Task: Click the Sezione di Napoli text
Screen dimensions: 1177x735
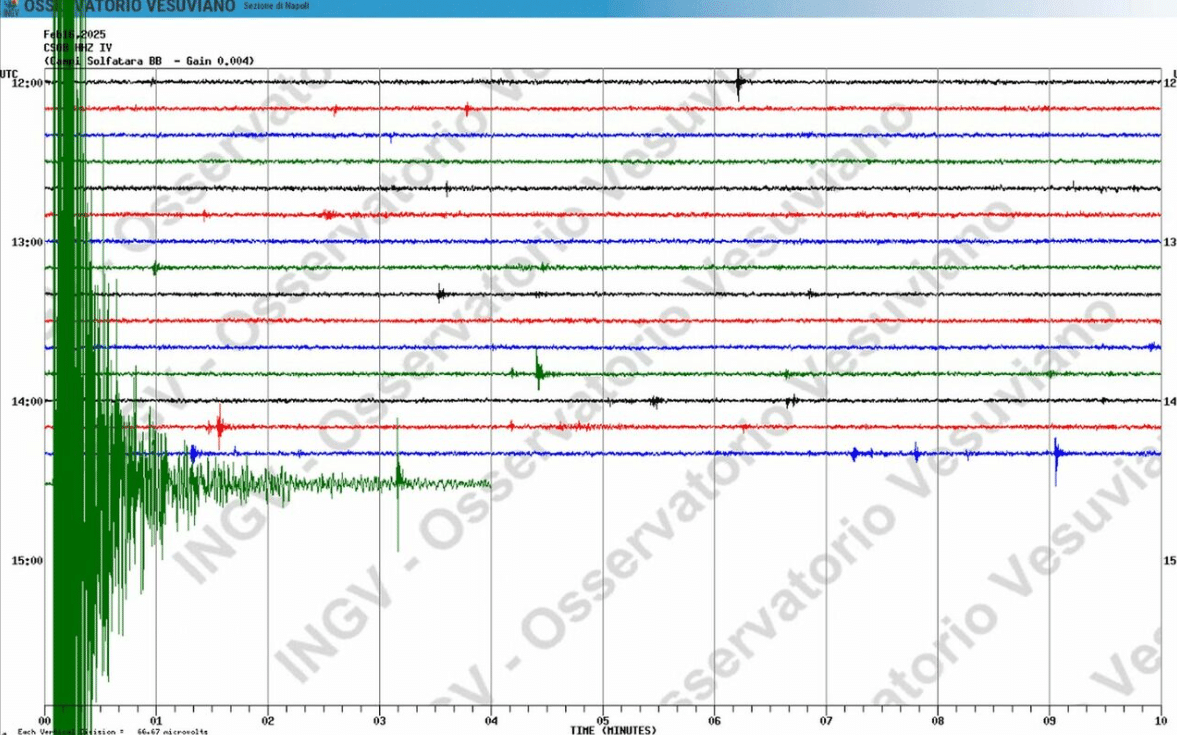Action: pos(278,7)
